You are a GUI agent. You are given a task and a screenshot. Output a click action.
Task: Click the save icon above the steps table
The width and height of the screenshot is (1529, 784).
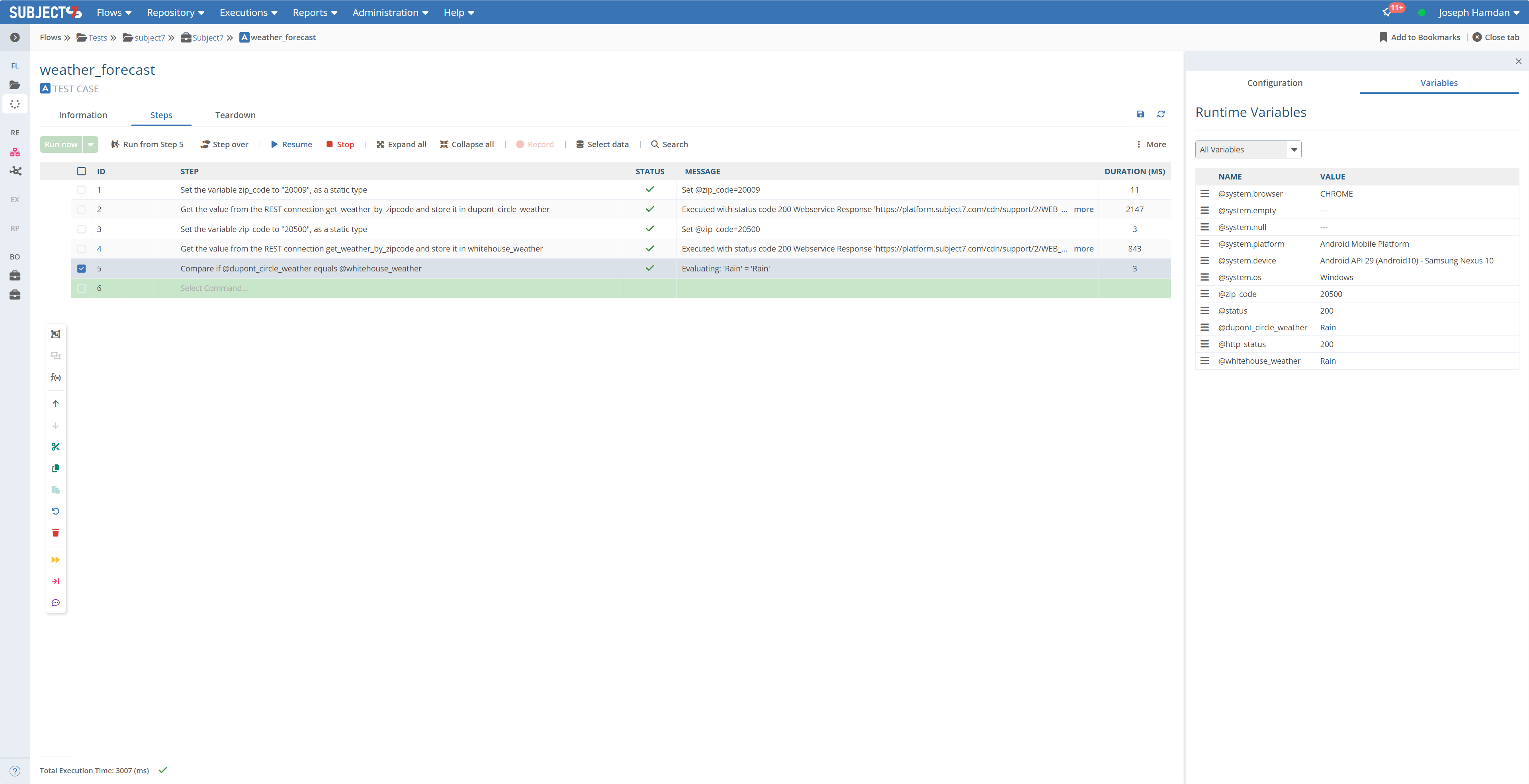click(x=1140, y=115)
